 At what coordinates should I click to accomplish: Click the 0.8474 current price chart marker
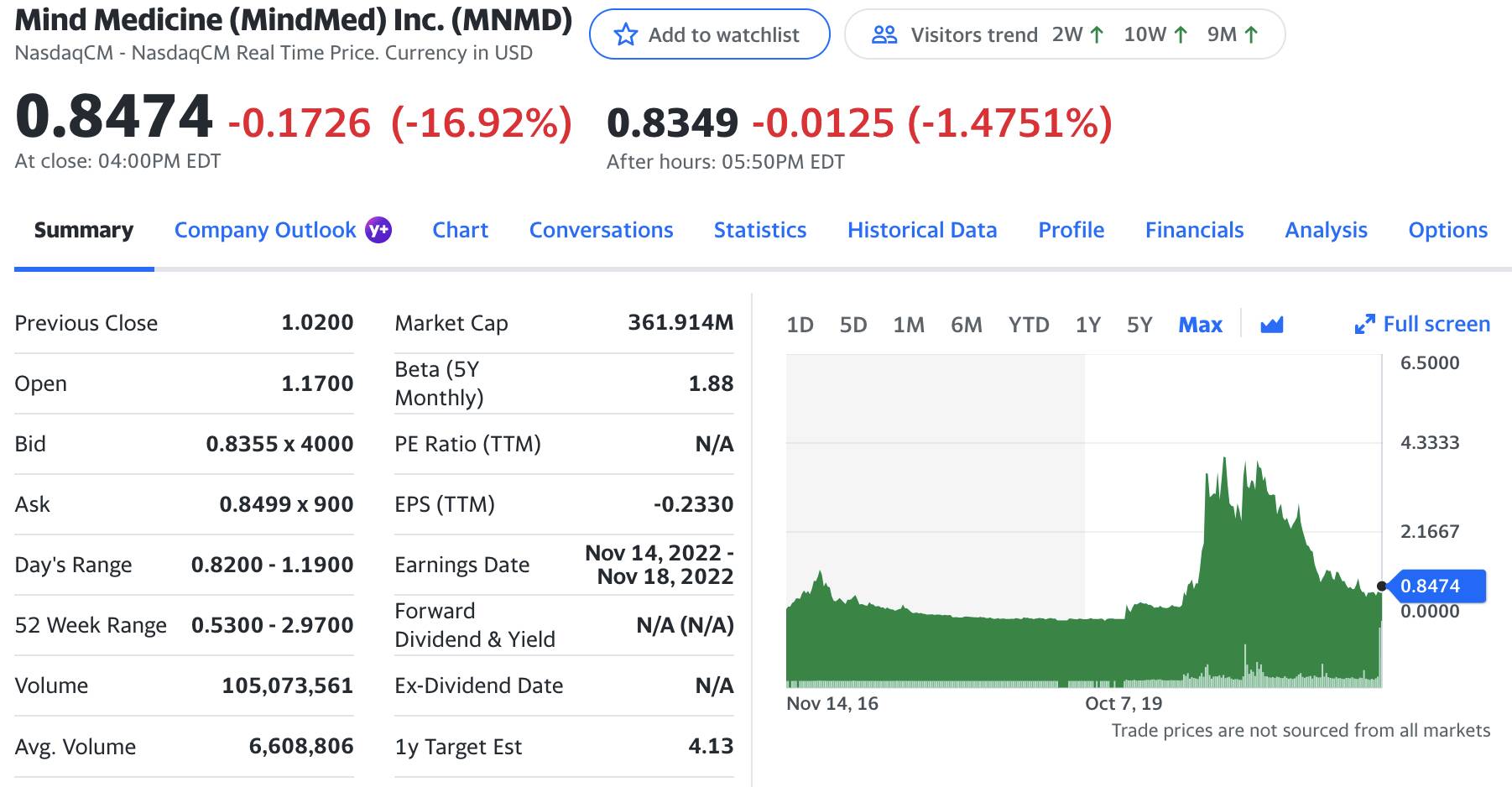click(x=1436, y=586)
